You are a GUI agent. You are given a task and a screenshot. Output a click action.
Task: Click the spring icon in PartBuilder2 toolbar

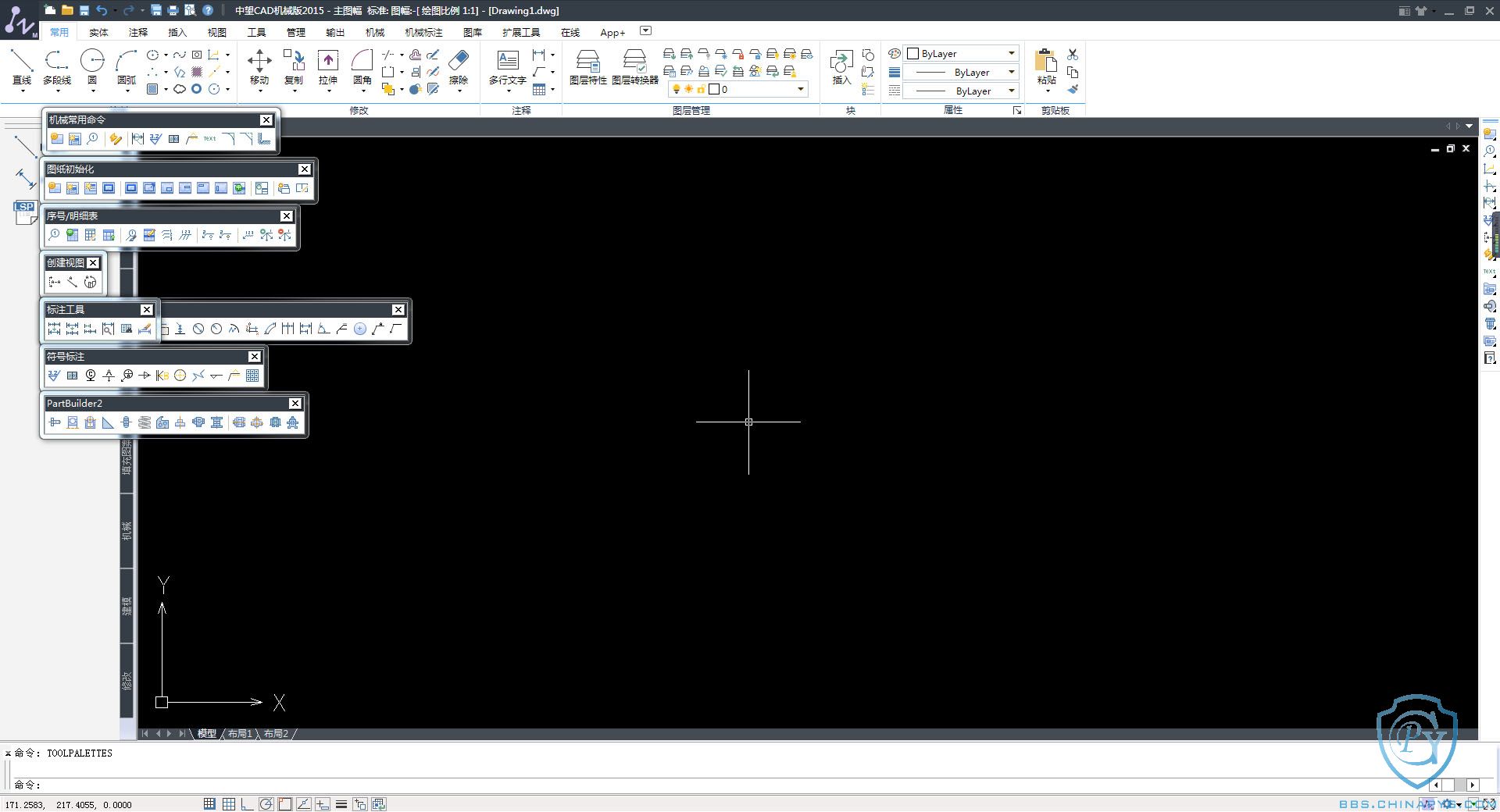[x=145, y=422]
